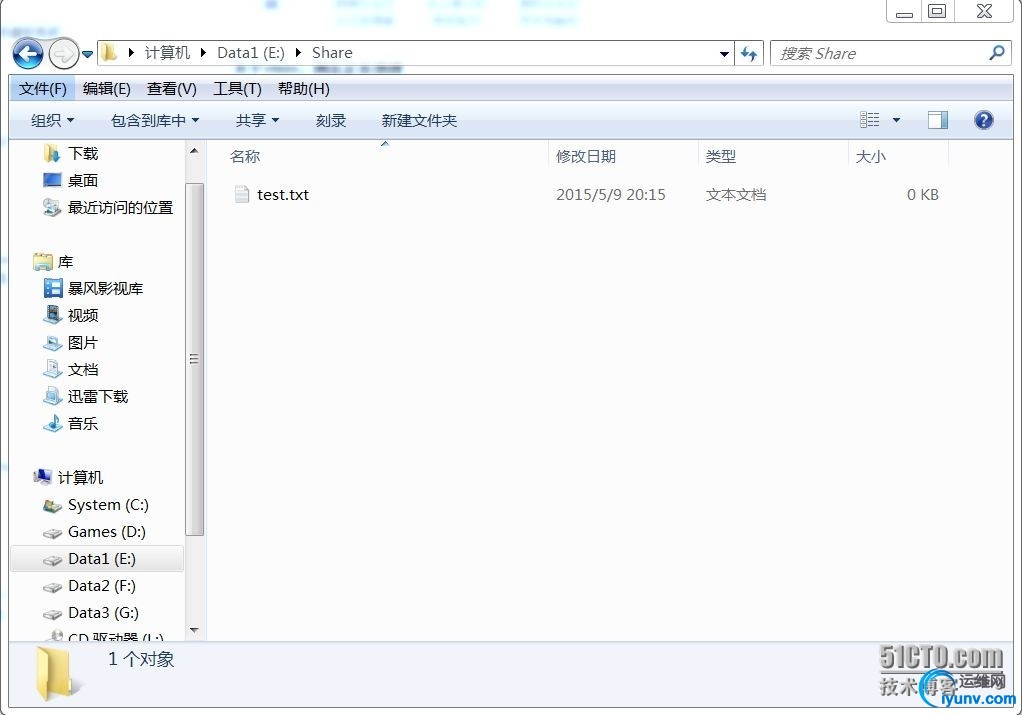
Task: Open more view options dropdown arrow
Action: [x=896, y=120]
